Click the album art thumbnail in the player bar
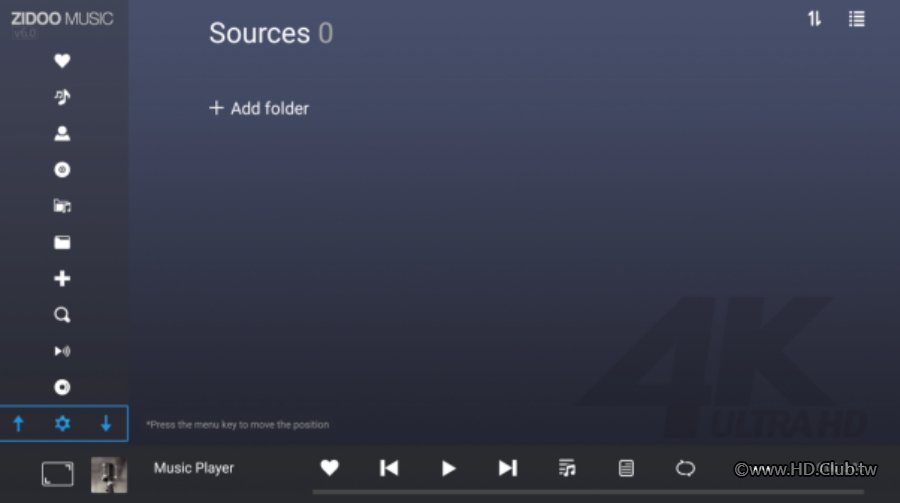This screenshot has height=503, width=900. [109, 475]
